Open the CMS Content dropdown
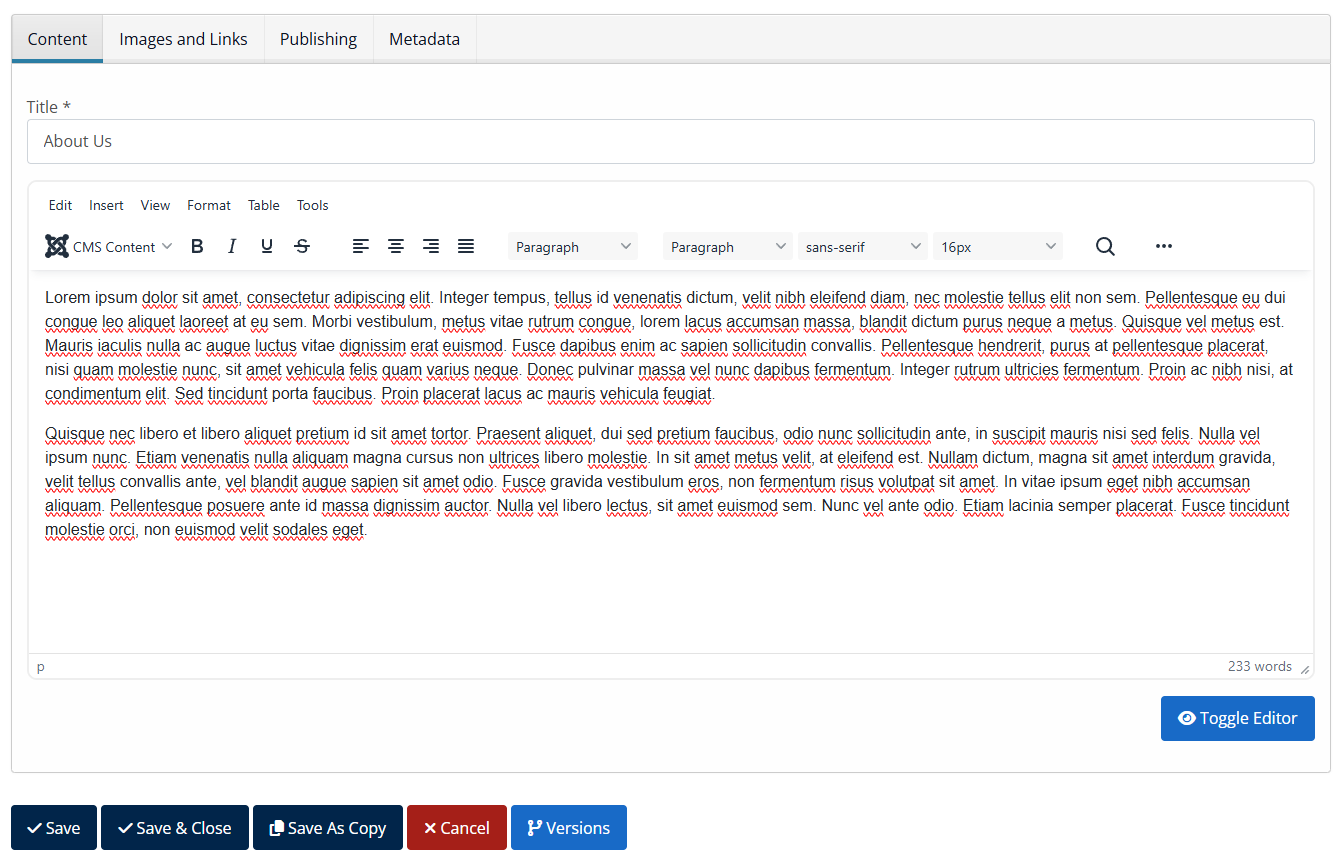The width and height of the screenshot is (1343, 865). pyautogui.click(x=108, y=246)
